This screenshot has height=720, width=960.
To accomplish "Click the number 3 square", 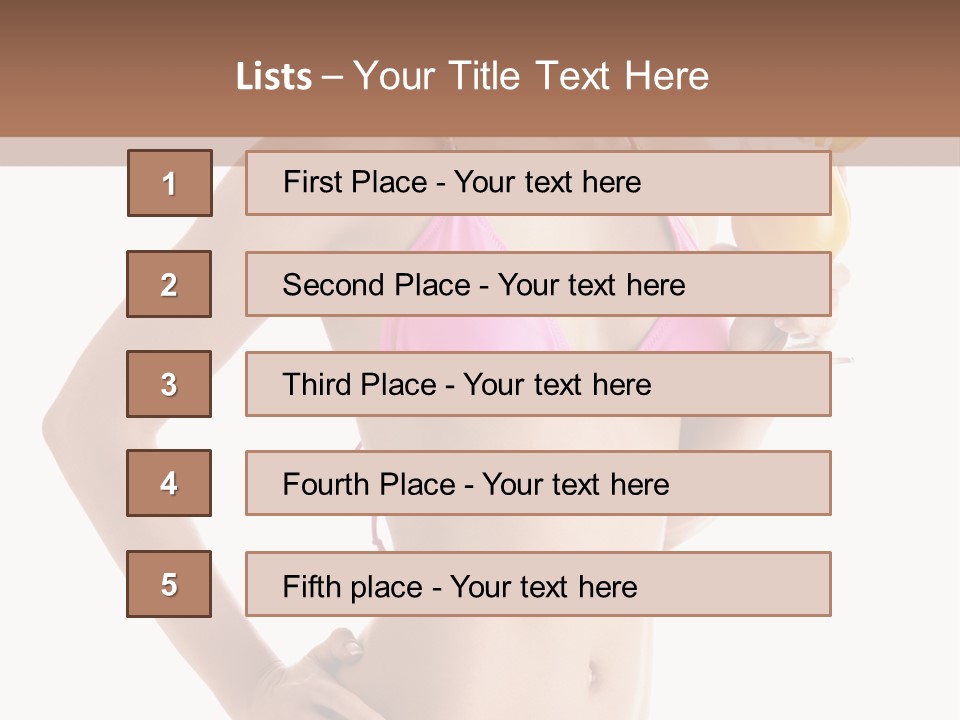I will point(169,384).
